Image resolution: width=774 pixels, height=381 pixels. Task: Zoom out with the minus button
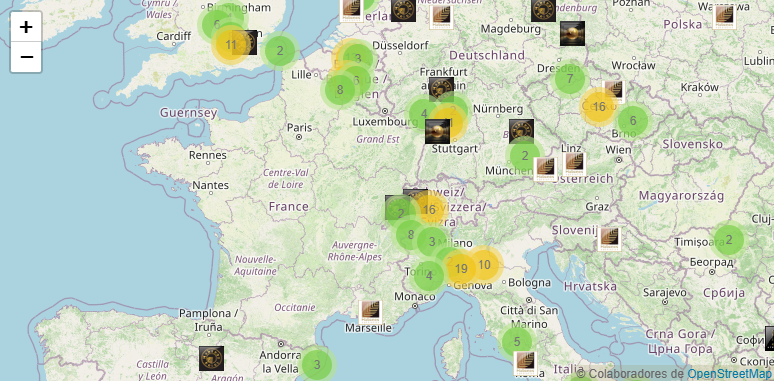click(x=26, y=57)
